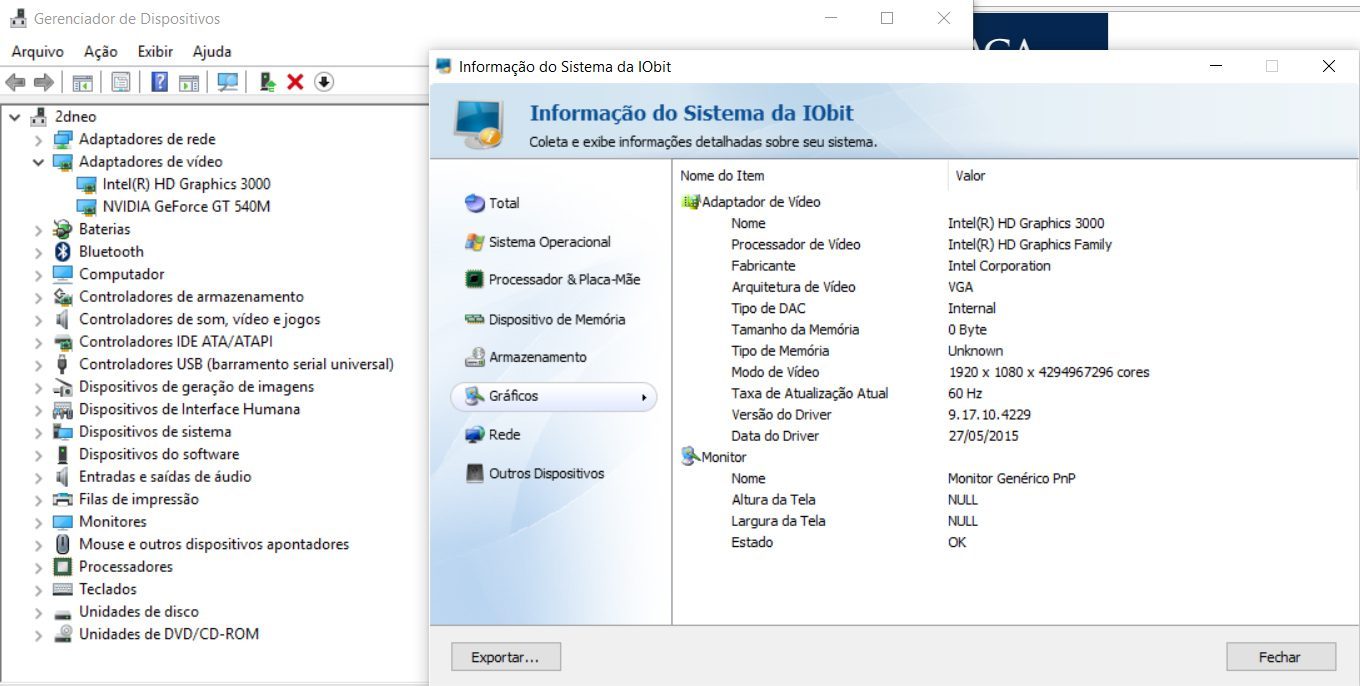The height and width of the screenshot is (686, 1360).
Task: Open Processador & Placa-Mãe section
Action: 564,280
